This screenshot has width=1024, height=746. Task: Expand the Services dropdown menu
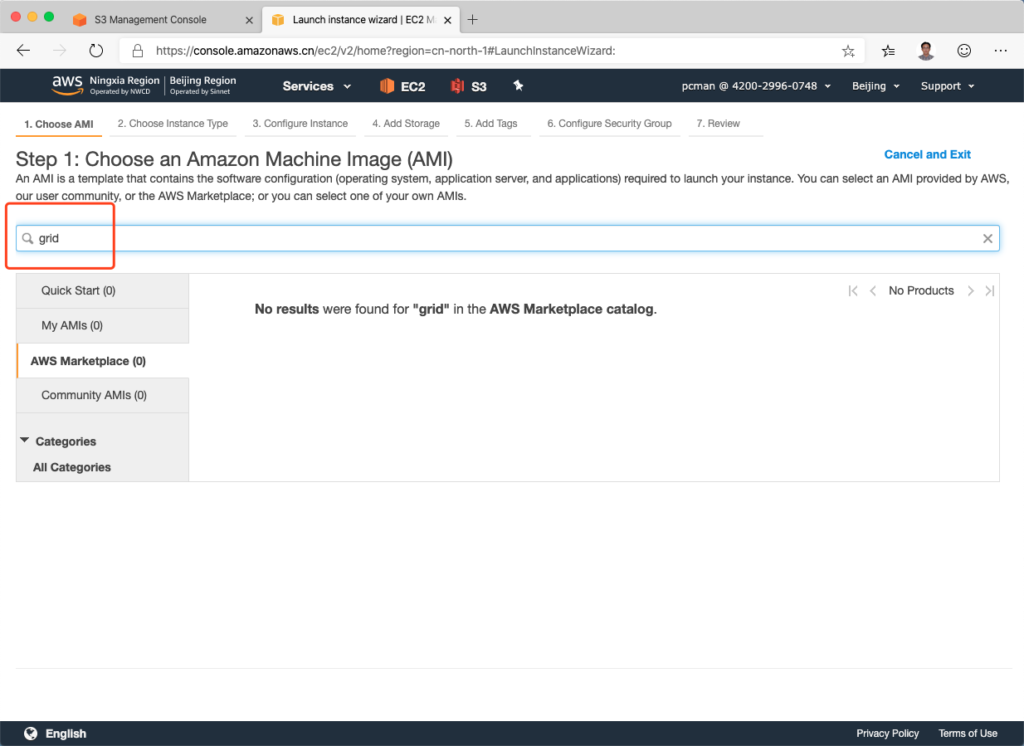[x=316, y=86]
